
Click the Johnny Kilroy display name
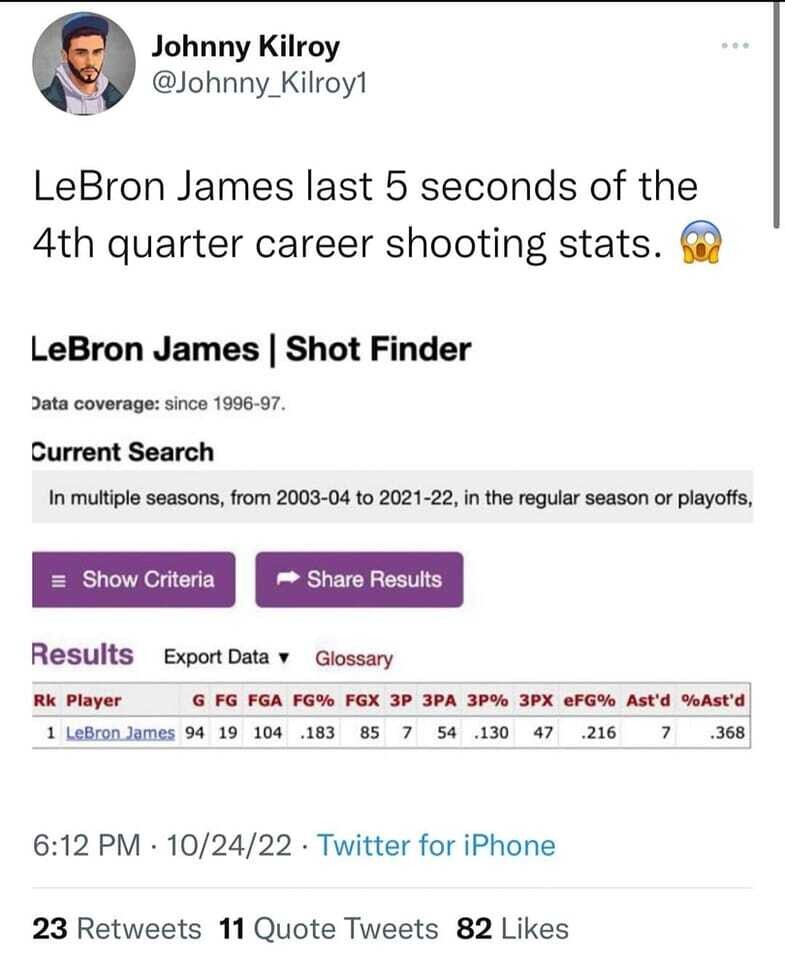point(245,46)
